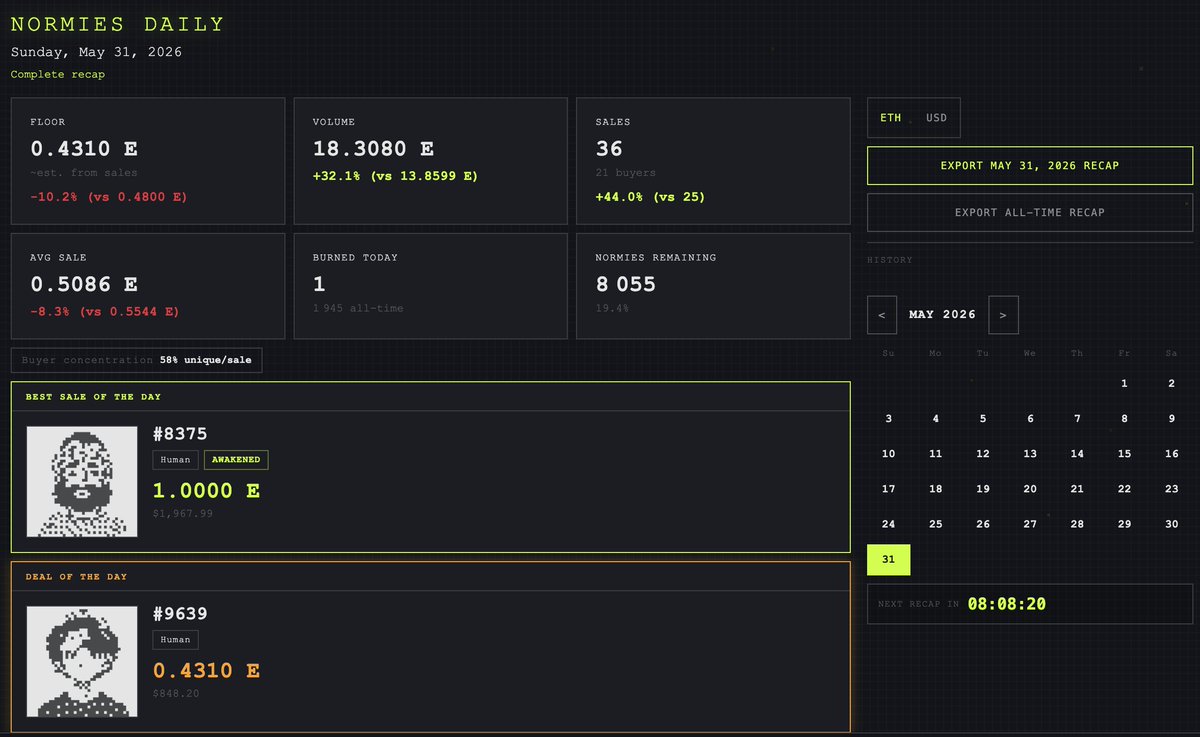The width and height of the screenshot is (1200, 737).
Task: Choose day 7 in history calendar
Action: pos(1077,419)
